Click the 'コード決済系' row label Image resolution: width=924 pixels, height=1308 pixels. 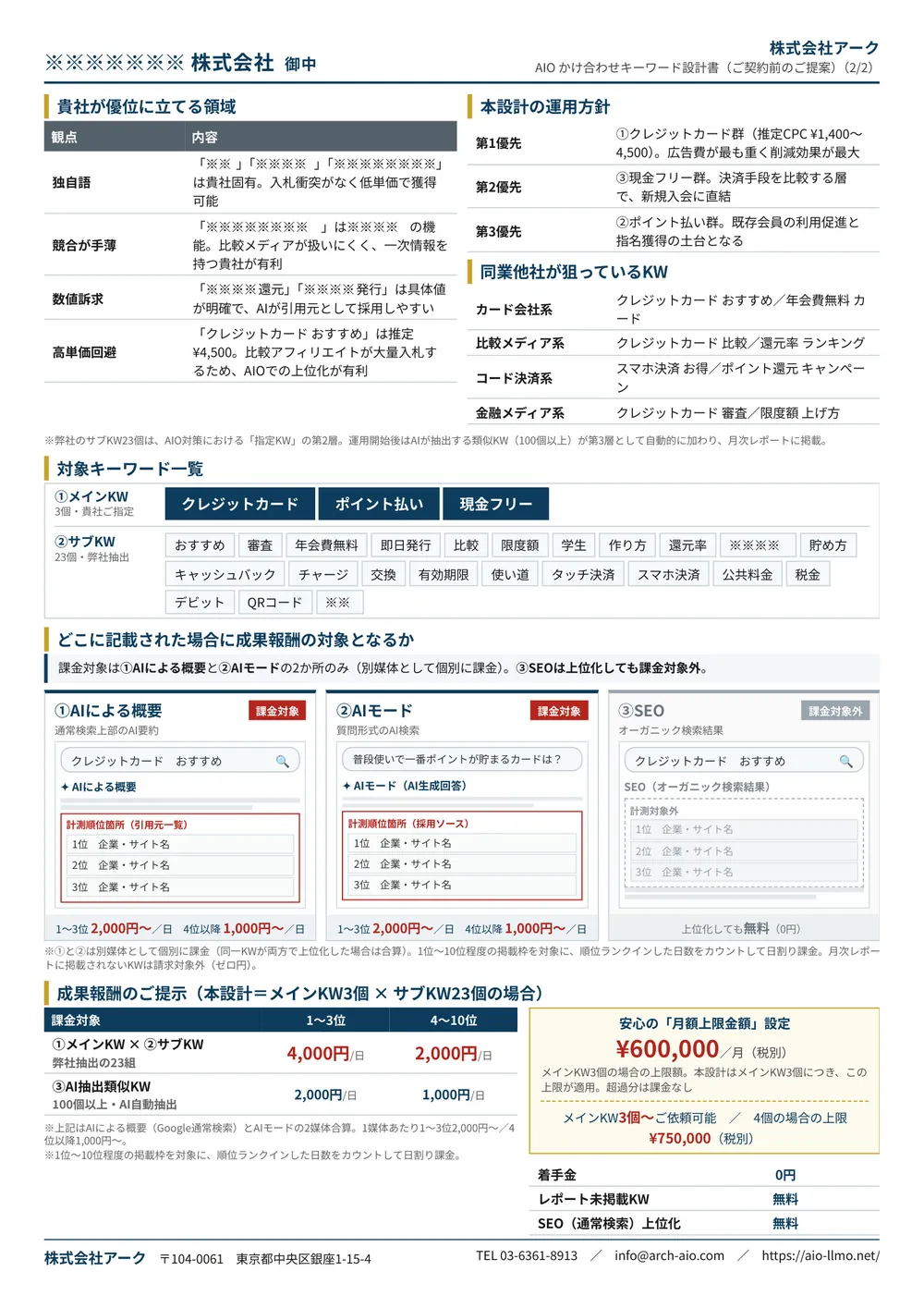pyautogui.click(x=514, y=378)
